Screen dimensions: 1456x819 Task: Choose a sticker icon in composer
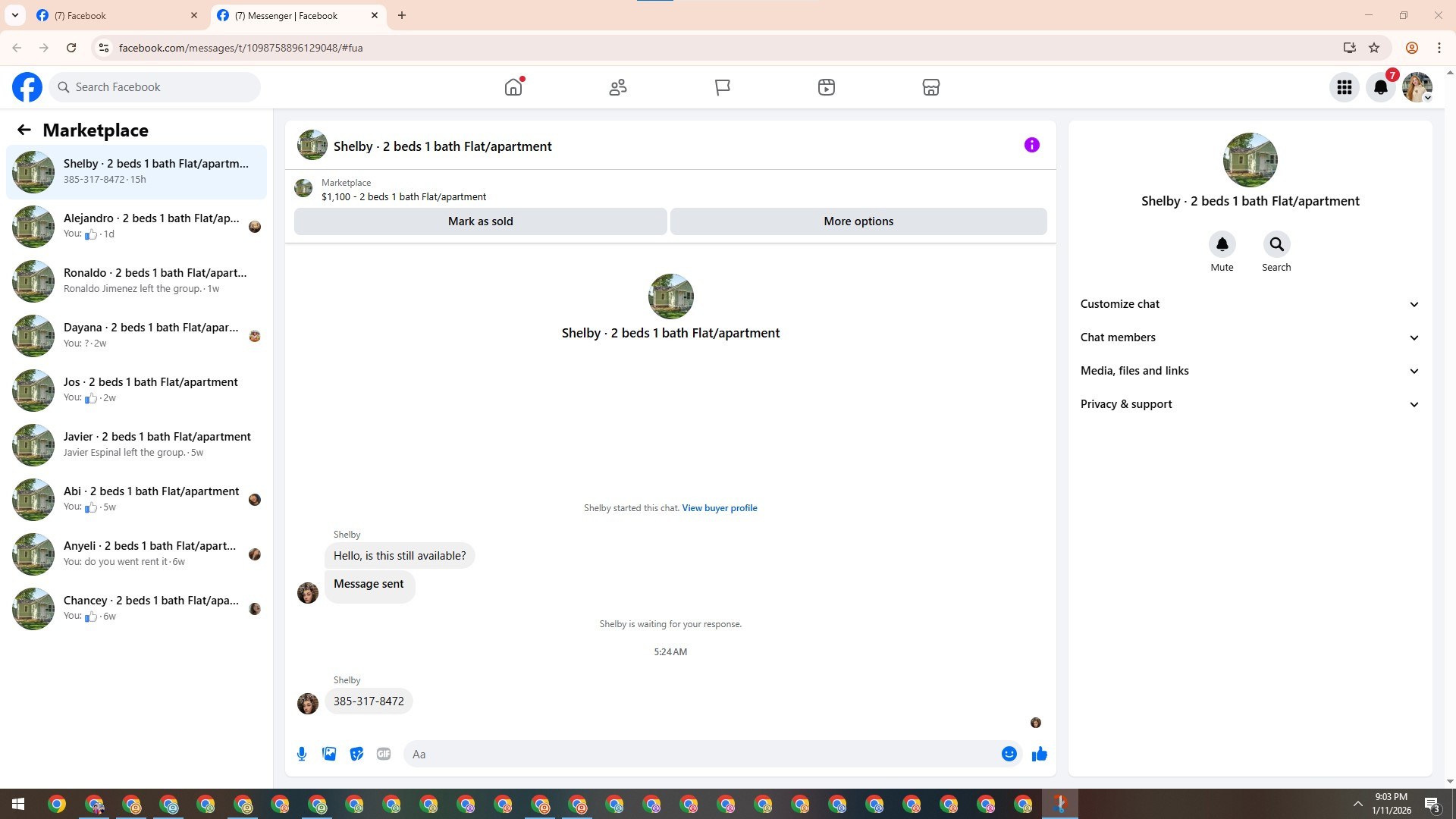pyautogui.click(x=356, y=754)
